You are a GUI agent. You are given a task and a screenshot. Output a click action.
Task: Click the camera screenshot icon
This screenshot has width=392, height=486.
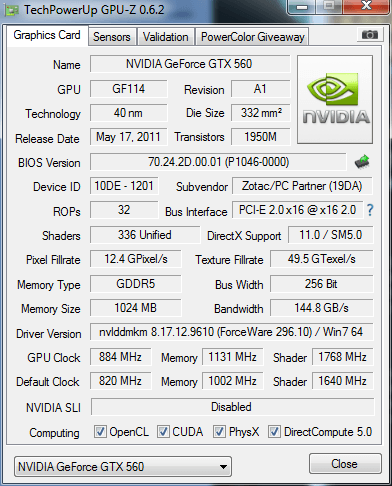369,35
